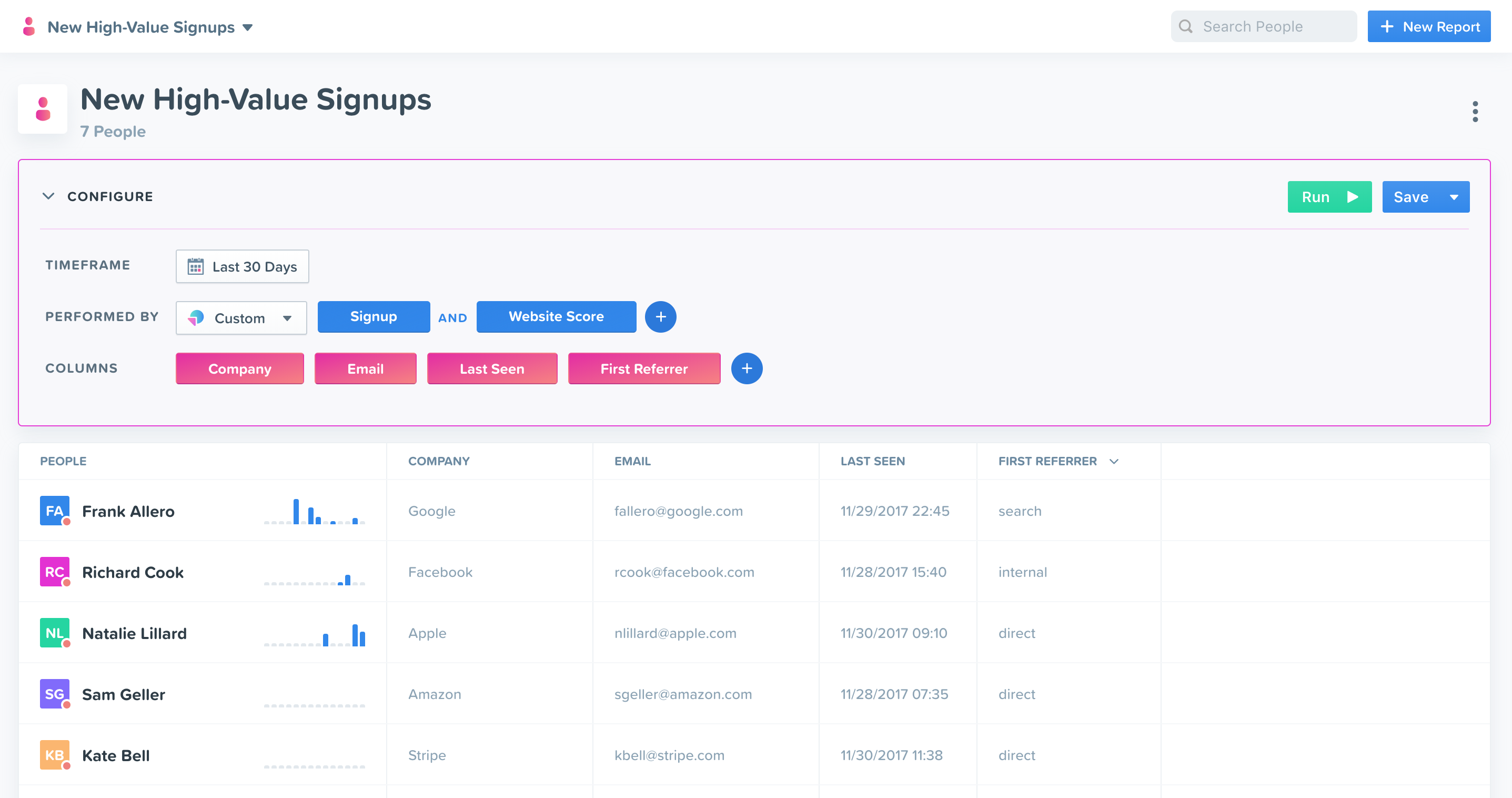This screenshot has height=798, width=1512.
Task: Expand the report title dropdown in the header
Action: [248, 27]
